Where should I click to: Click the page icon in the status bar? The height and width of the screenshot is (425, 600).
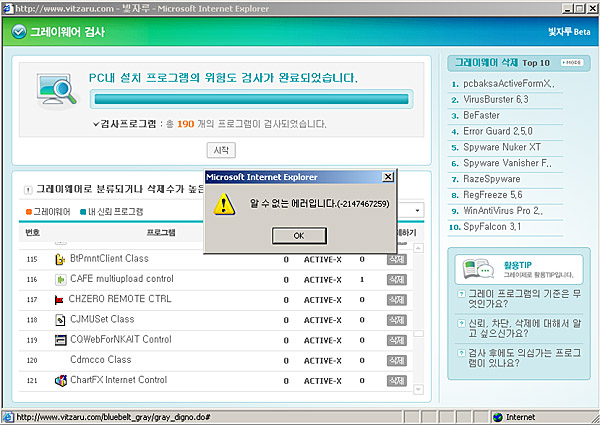tap(8, 417)
